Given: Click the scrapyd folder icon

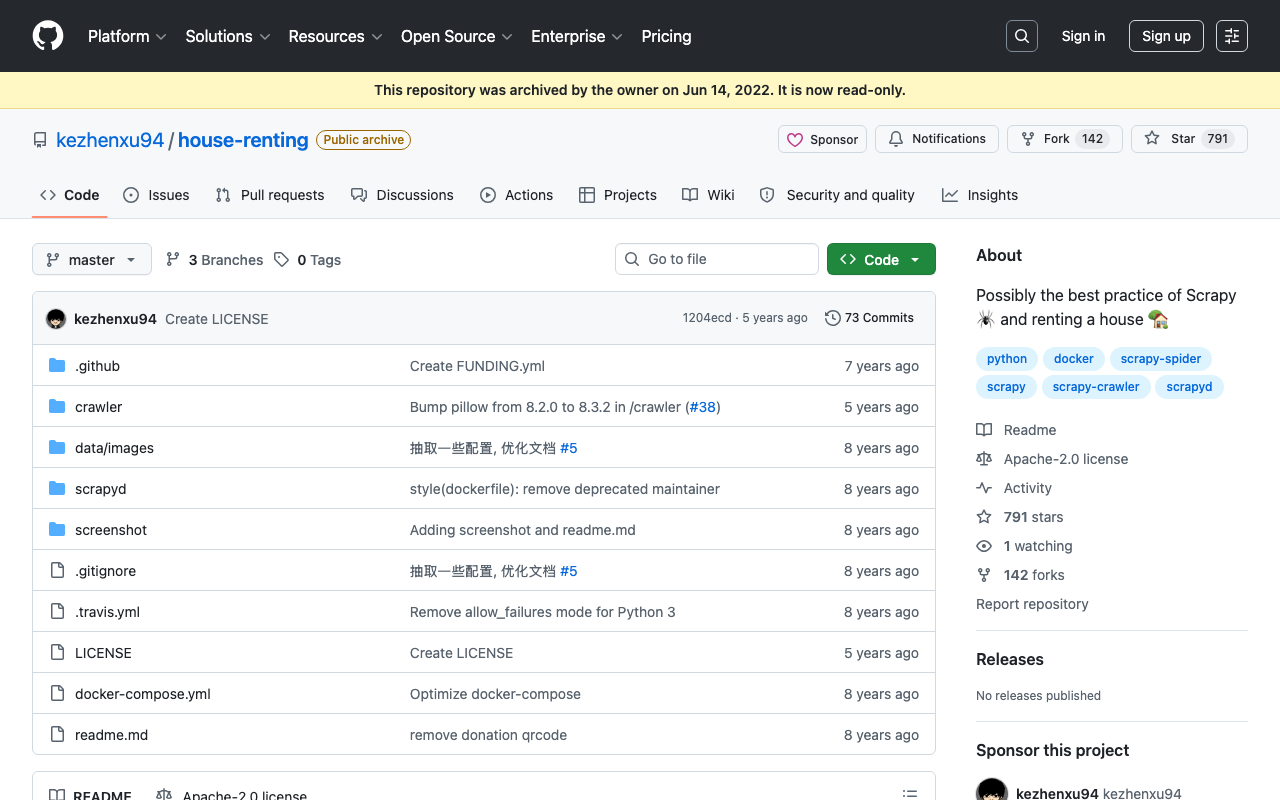Looking at the screenshot, I should [x=57, y=489].
